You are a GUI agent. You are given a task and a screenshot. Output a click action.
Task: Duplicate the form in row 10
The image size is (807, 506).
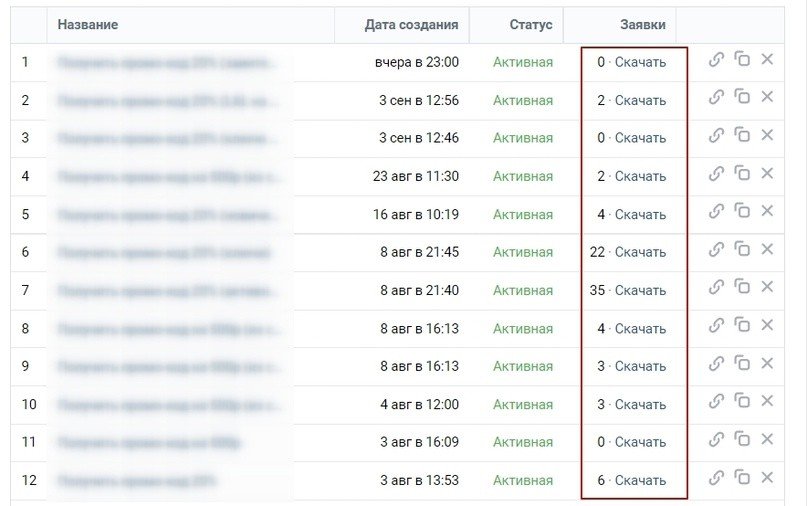[742, 402]
